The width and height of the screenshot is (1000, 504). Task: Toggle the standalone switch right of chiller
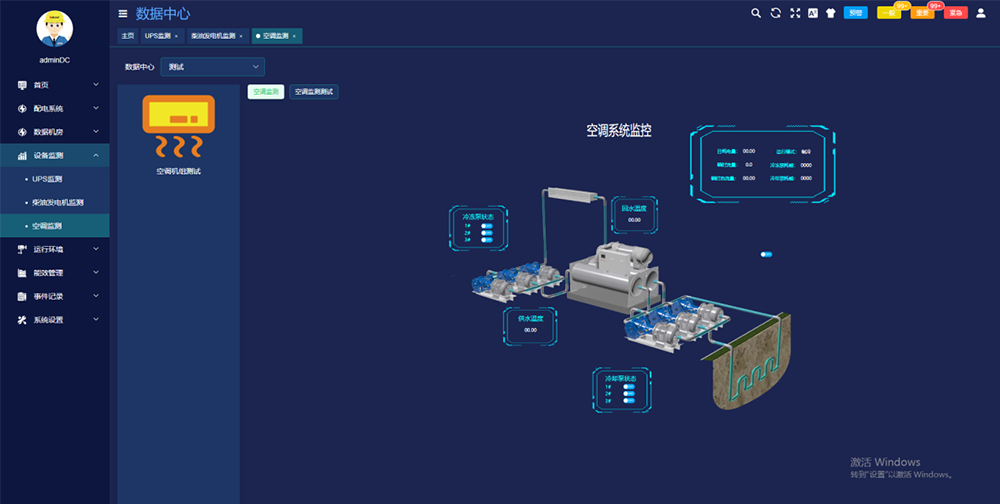tap(766, 255)
